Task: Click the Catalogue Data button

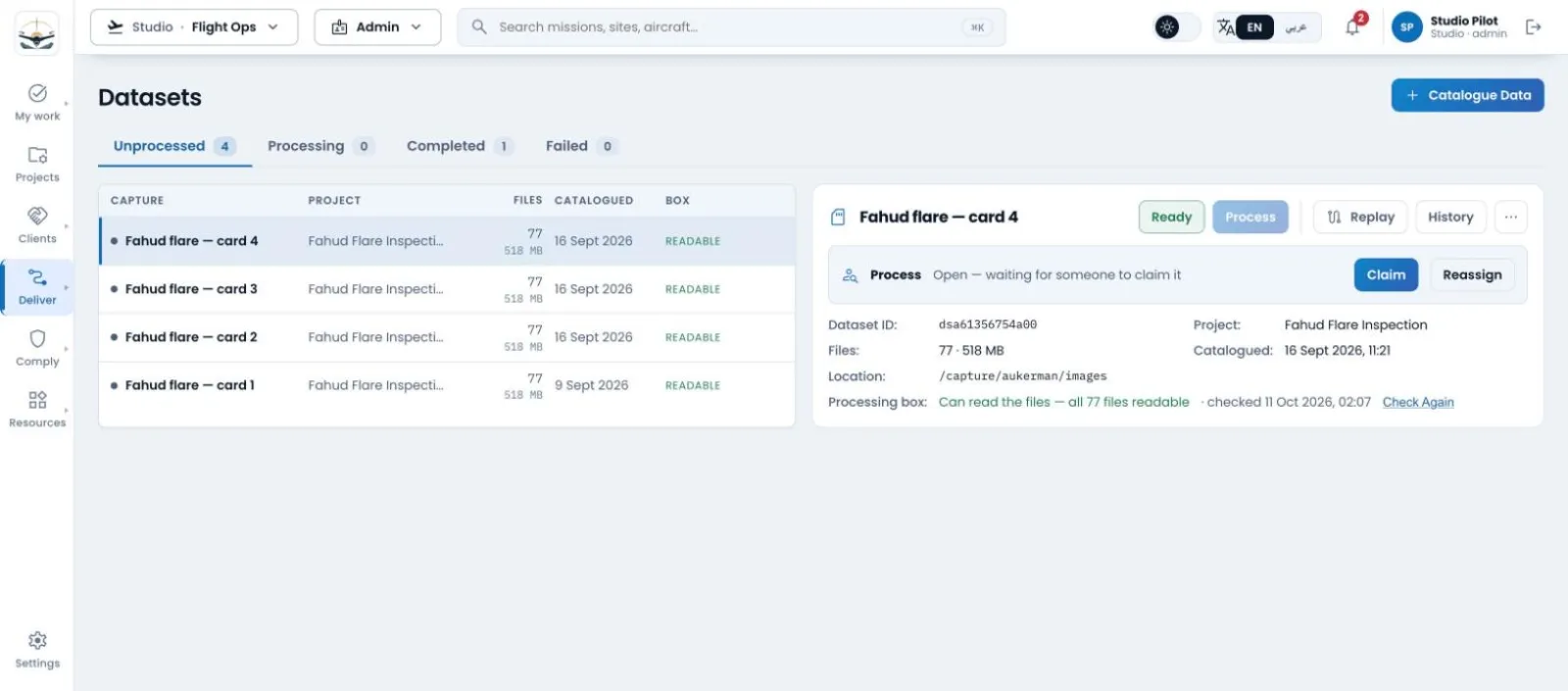Action: click(x=1467, y=95)
